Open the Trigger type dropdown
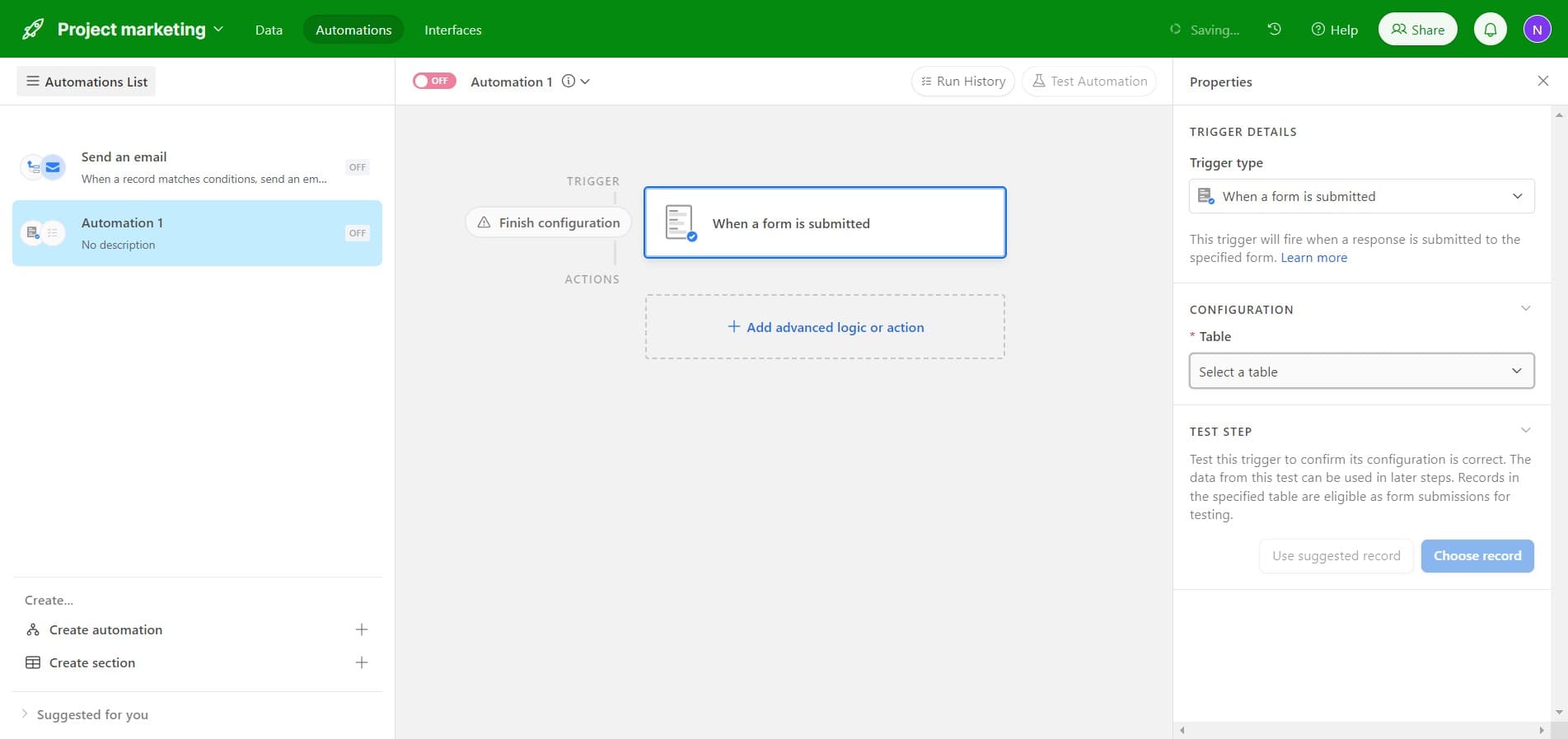1568x739 pixels. click(x=1360, y=196)
